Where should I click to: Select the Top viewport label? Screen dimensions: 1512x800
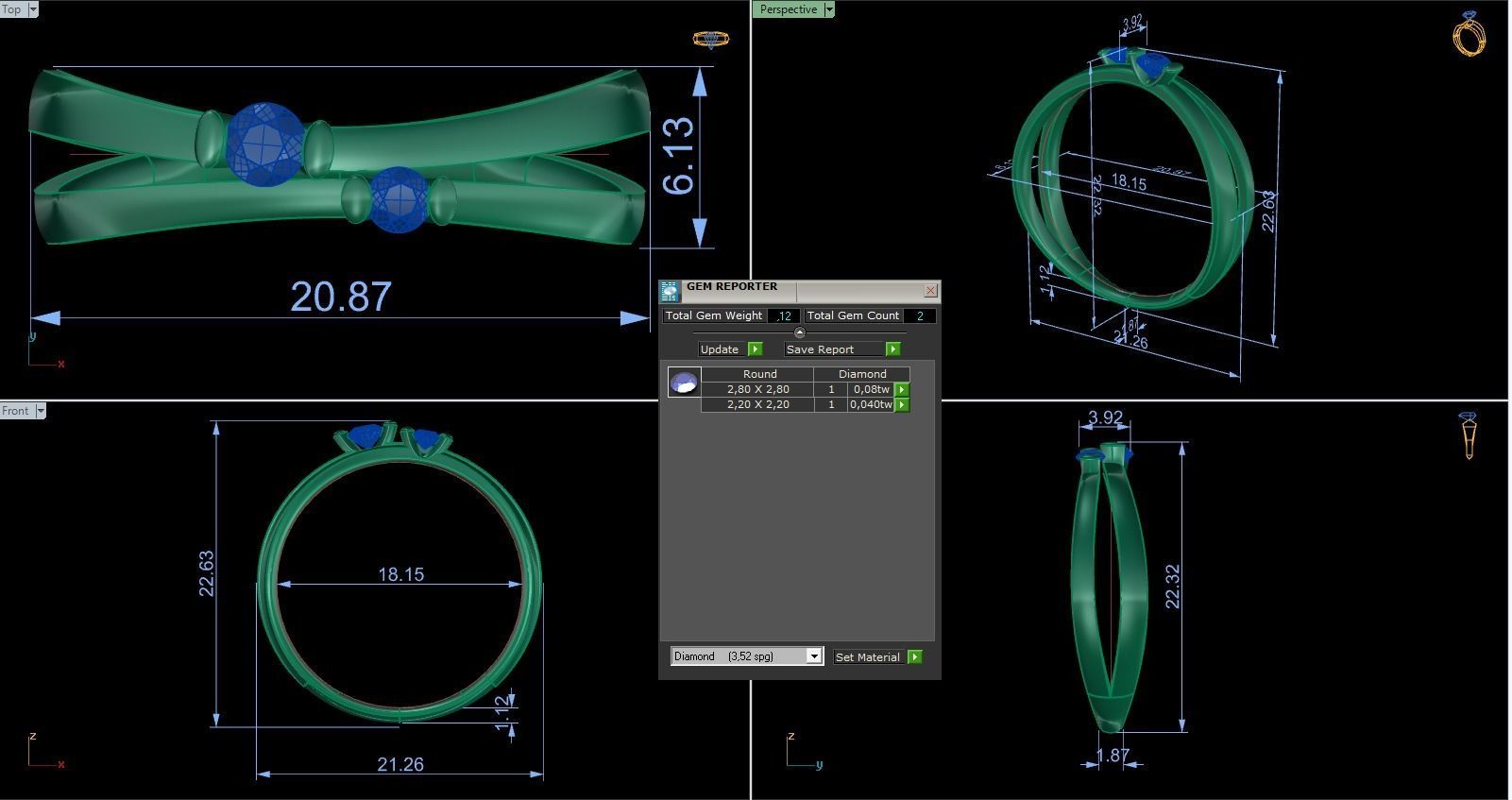(13, 9)
